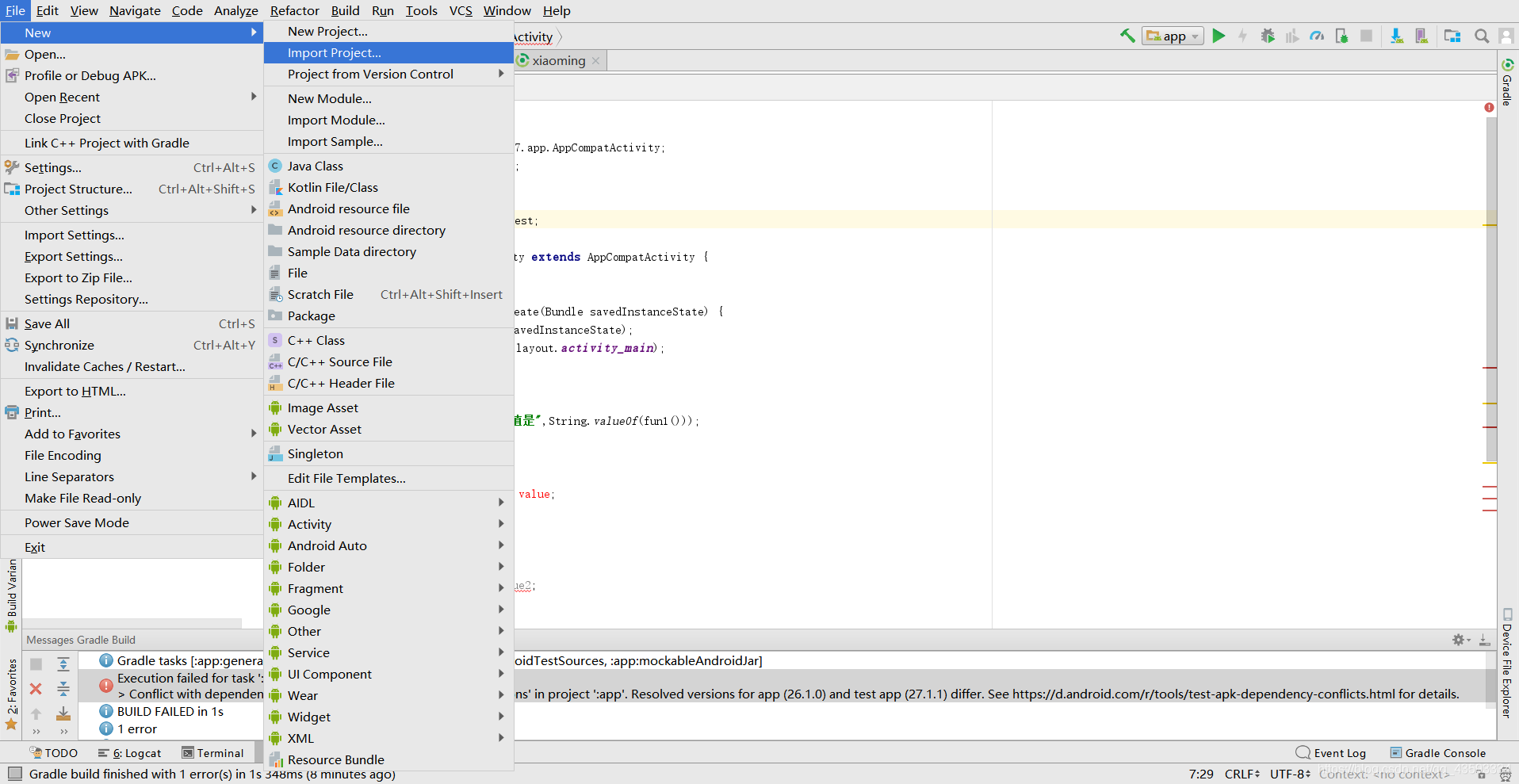Click Edit File Templates entry
Screen dimensions: 1519x784
pyautogui.click(x=388, y=478)
